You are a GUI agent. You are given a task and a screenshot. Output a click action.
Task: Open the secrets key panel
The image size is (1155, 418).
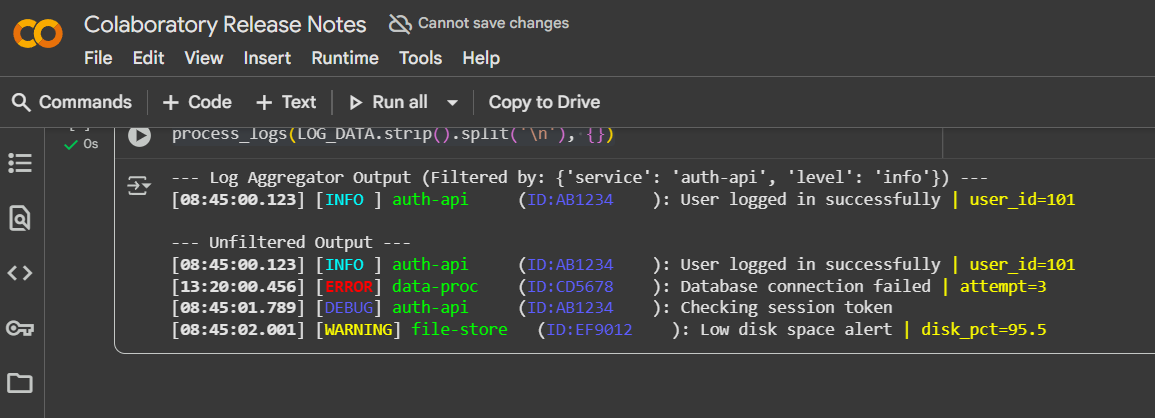pyautogui.click(x=20, y=328)
